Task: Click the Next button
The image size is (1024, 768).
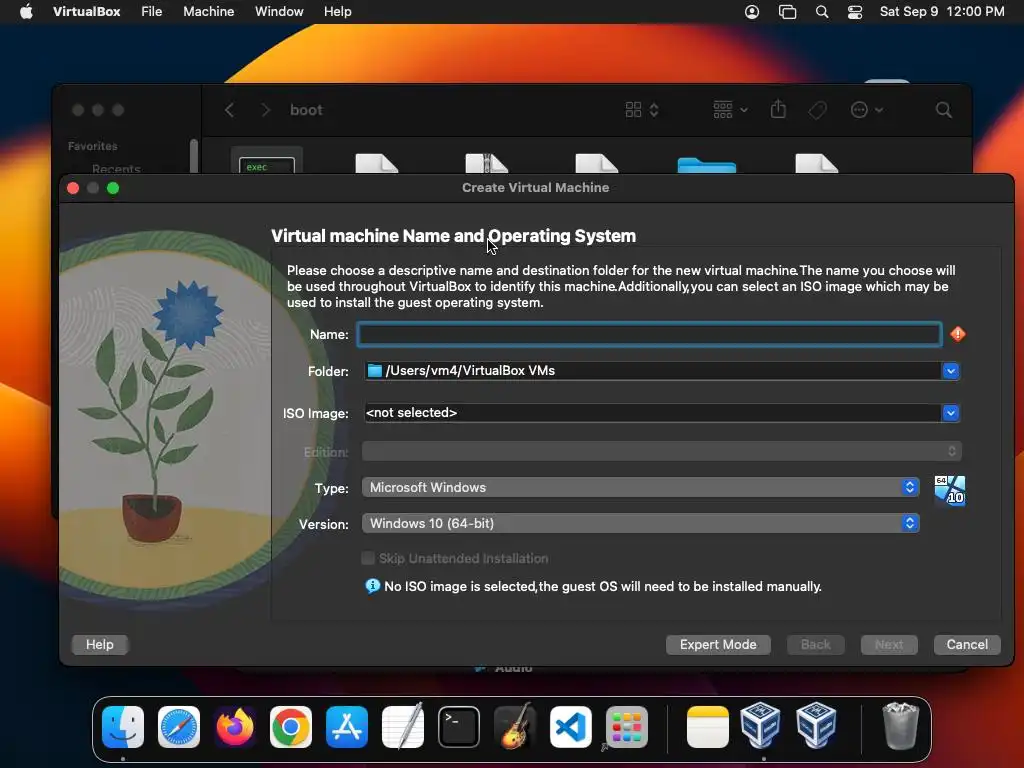Action: point(889,645)
